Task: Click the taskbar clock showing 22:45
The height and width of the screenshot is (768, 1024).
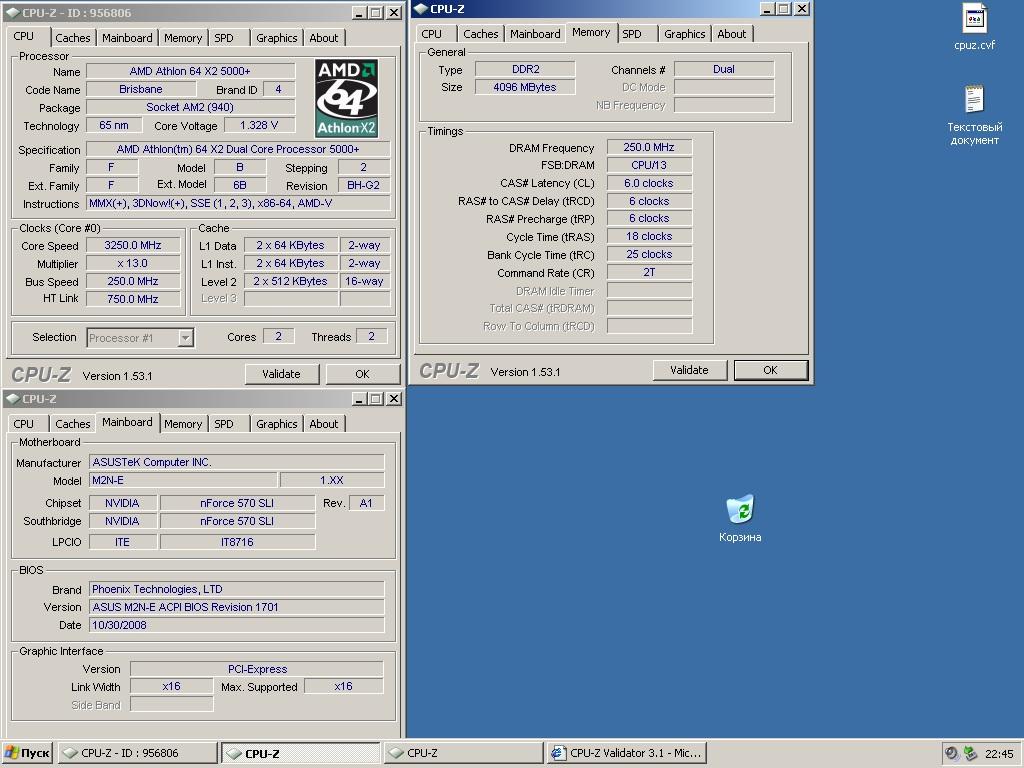Action: [x=999, y=754]
